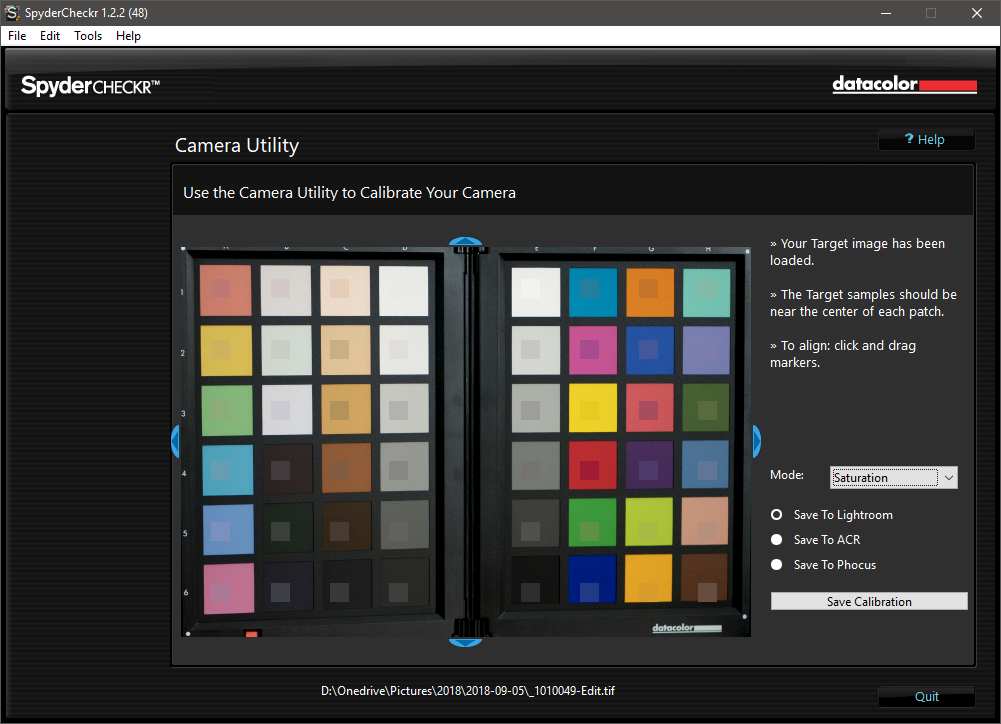
Task: Expand the Mode dropdown showing Saturation
Action: tap(894, 478)
